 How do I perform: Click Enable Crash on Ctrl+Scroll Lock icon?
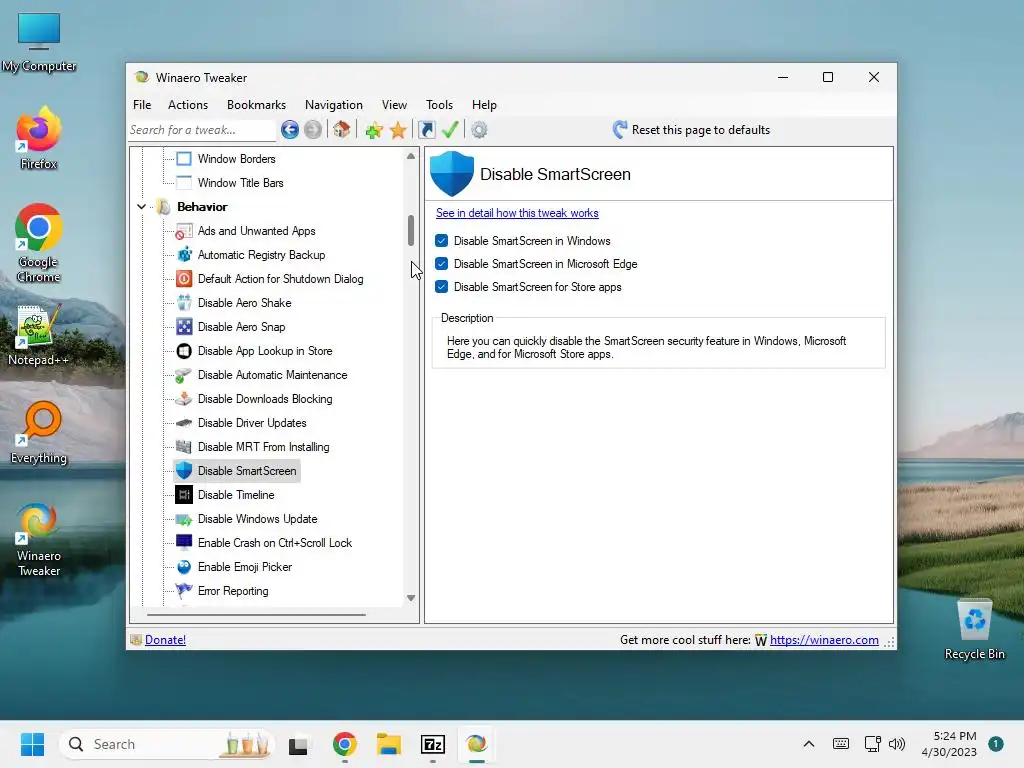point(184,543)
